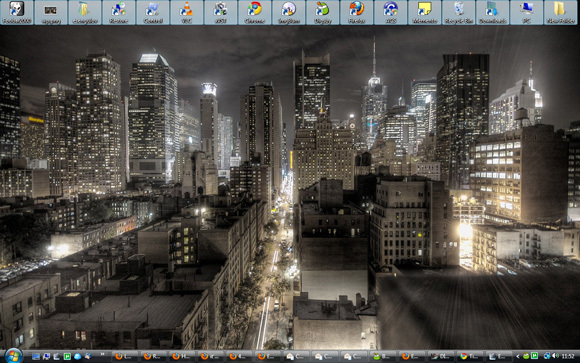
Task: Open the Foobar2000 desktop shortcut
Action: (17, 12)
